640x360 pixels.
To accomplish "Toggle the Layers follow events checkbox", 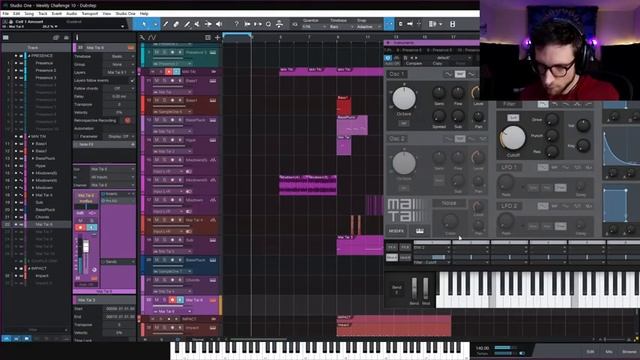I will point(131,81).
